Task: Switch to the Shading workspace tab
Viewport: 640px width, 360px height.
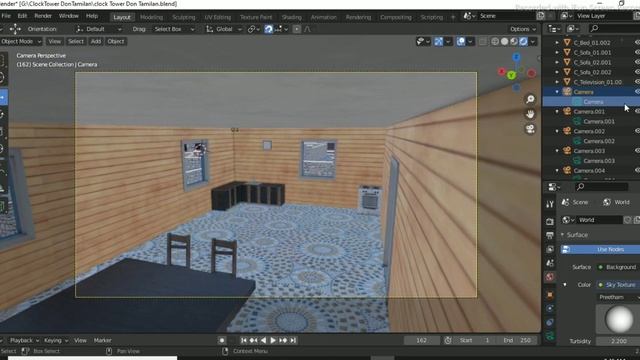Action: point(292,17)
